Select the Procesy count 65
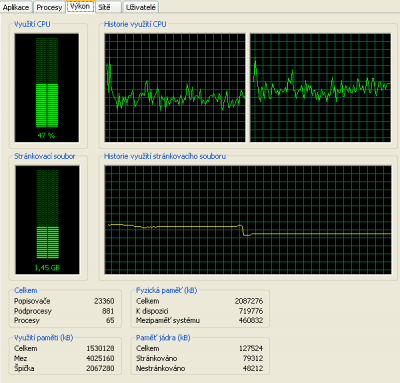The height and width of the screenshot is (383, 400). (x=110, y=320)
